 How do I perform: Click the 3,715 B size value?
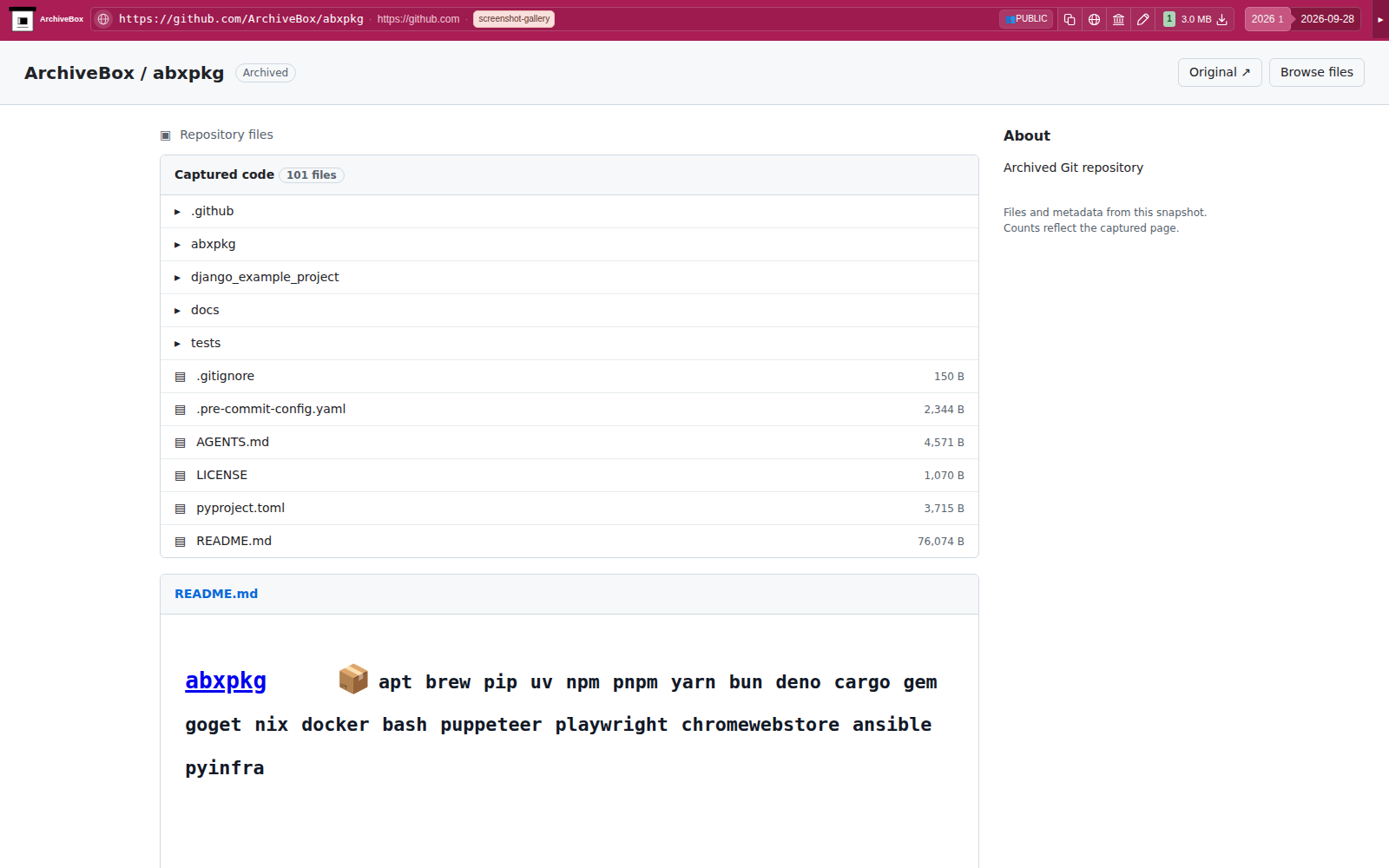[x=944, y=509]
